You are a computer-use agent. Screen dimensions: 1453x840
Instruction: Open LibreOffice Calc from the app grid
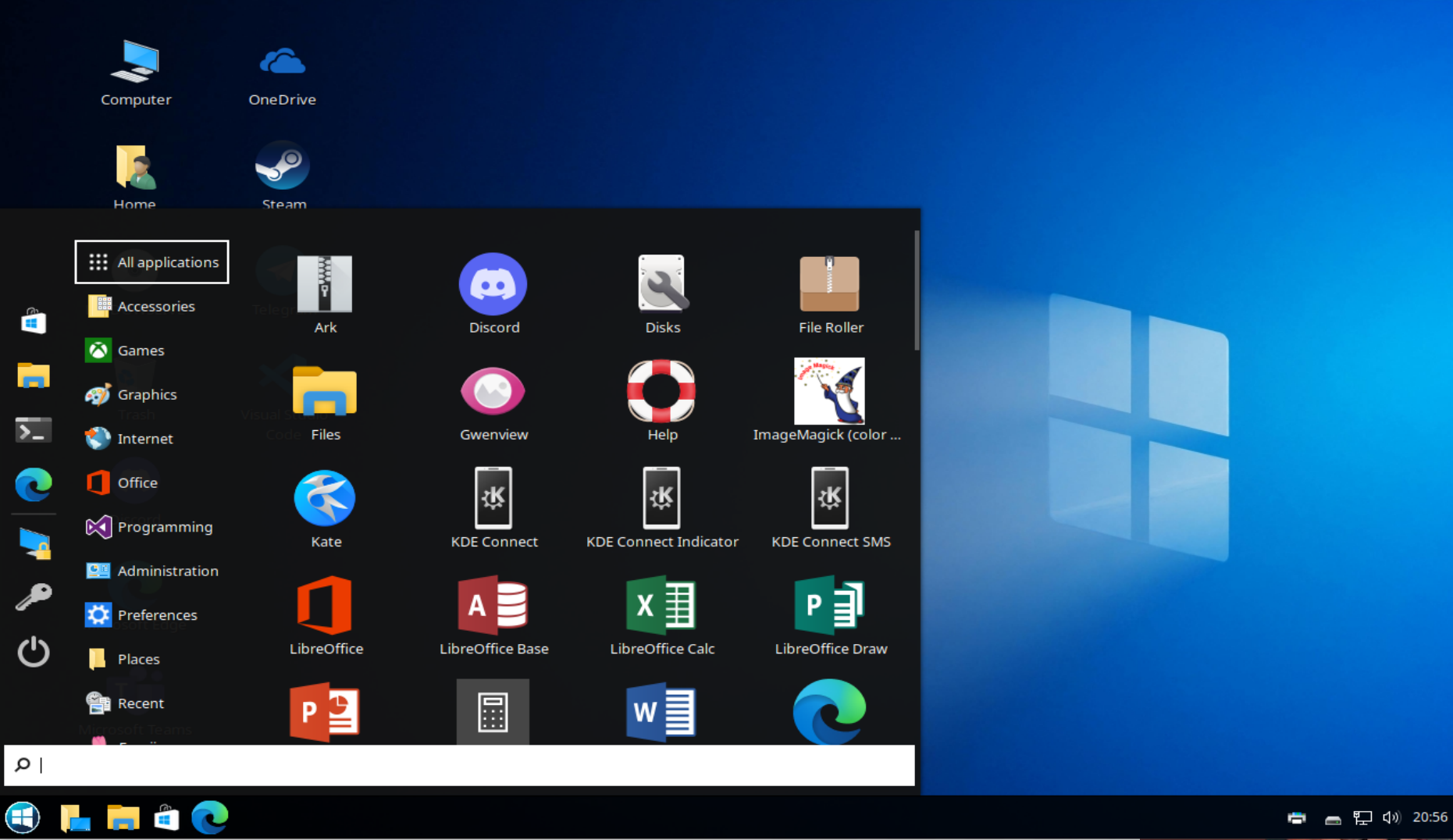tap(661, 615)
